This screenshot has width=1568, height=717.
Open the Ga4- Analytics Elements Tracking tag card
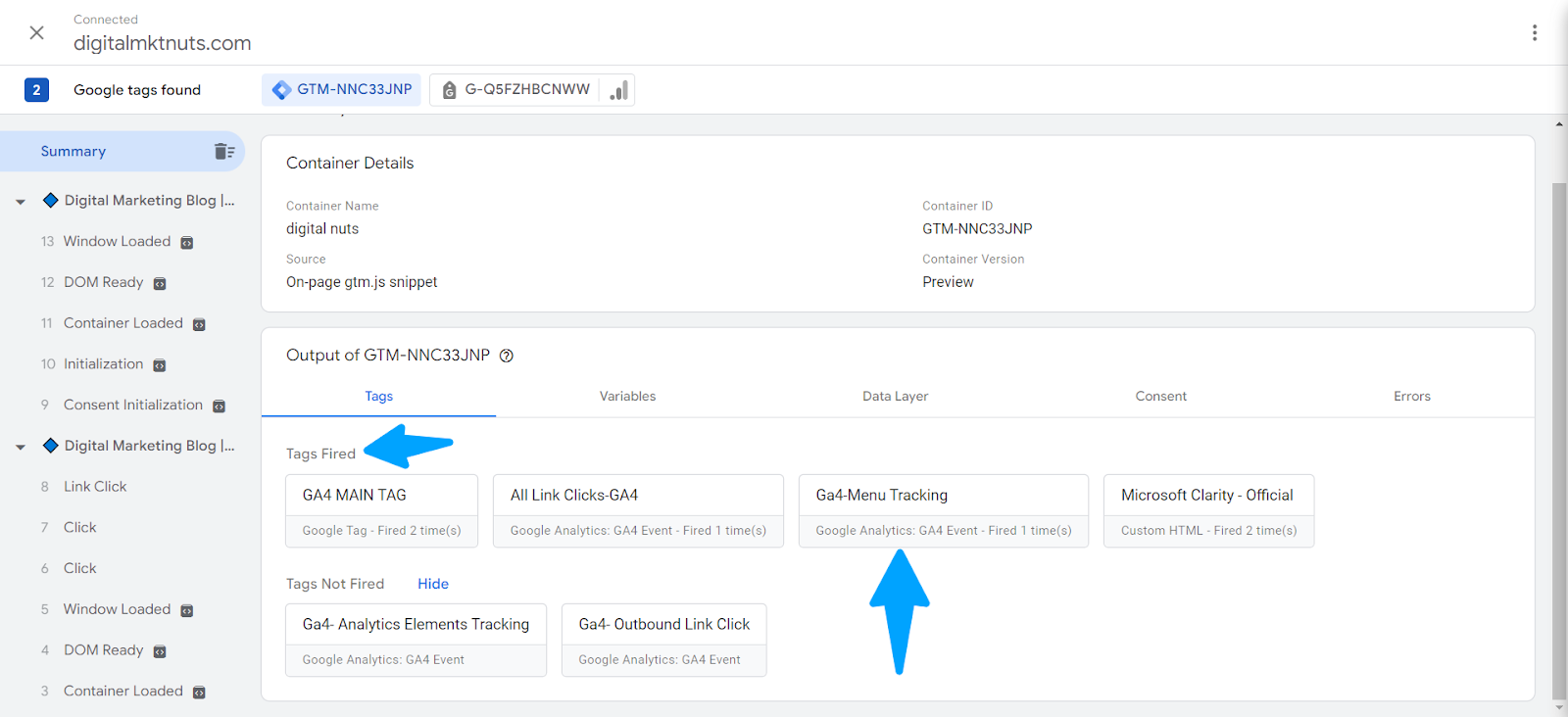tap(416, 641)
